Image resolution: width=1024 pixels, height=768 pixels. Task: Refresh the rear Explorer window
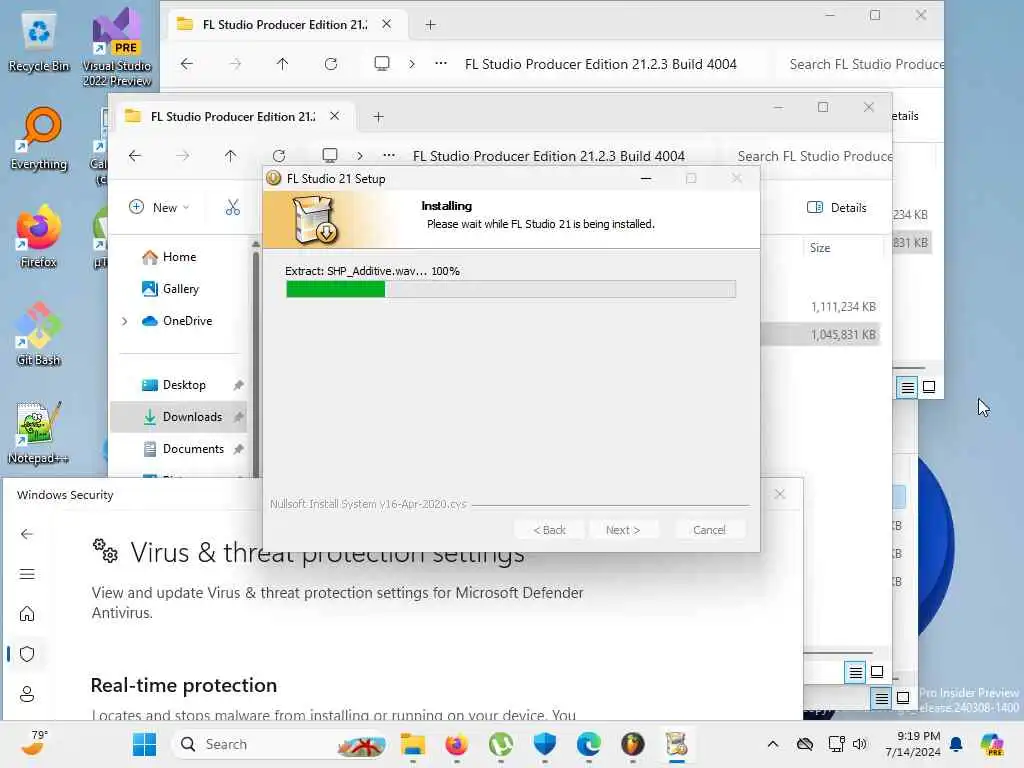[331, 63]
